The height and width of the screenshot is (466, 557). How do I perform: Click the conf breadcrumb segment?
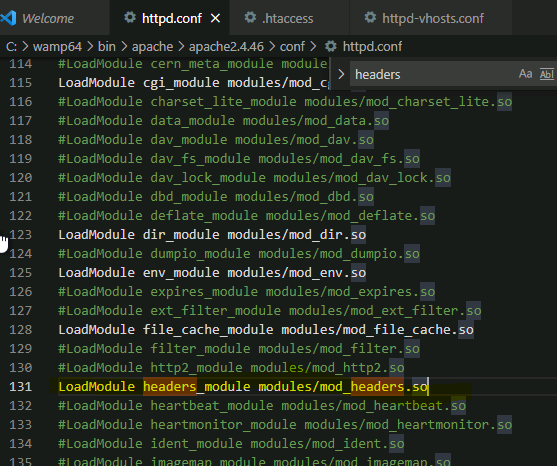coord(292,47)
